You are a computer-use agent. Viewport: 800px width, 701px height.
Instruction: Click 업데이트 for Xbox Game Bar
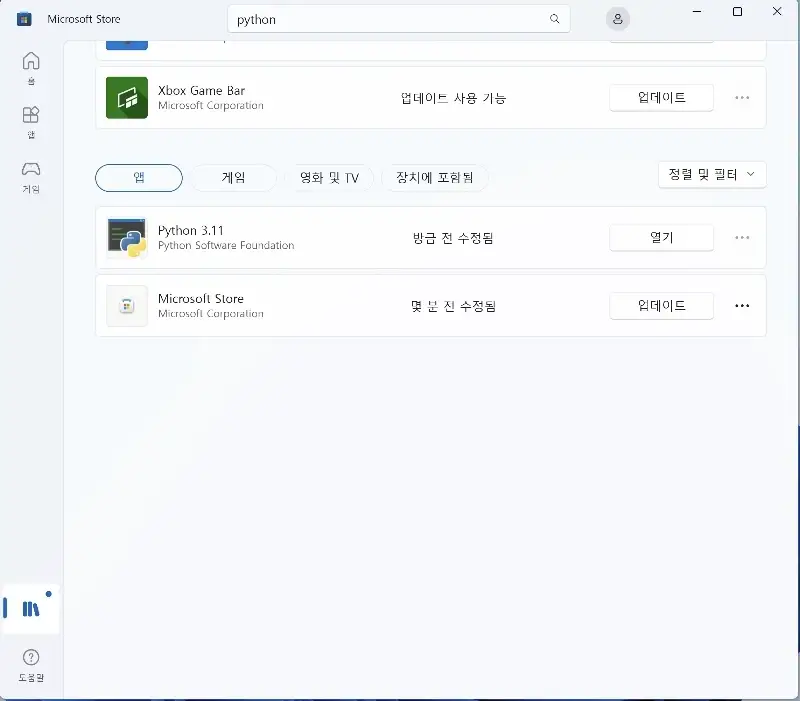pos(661,97)
